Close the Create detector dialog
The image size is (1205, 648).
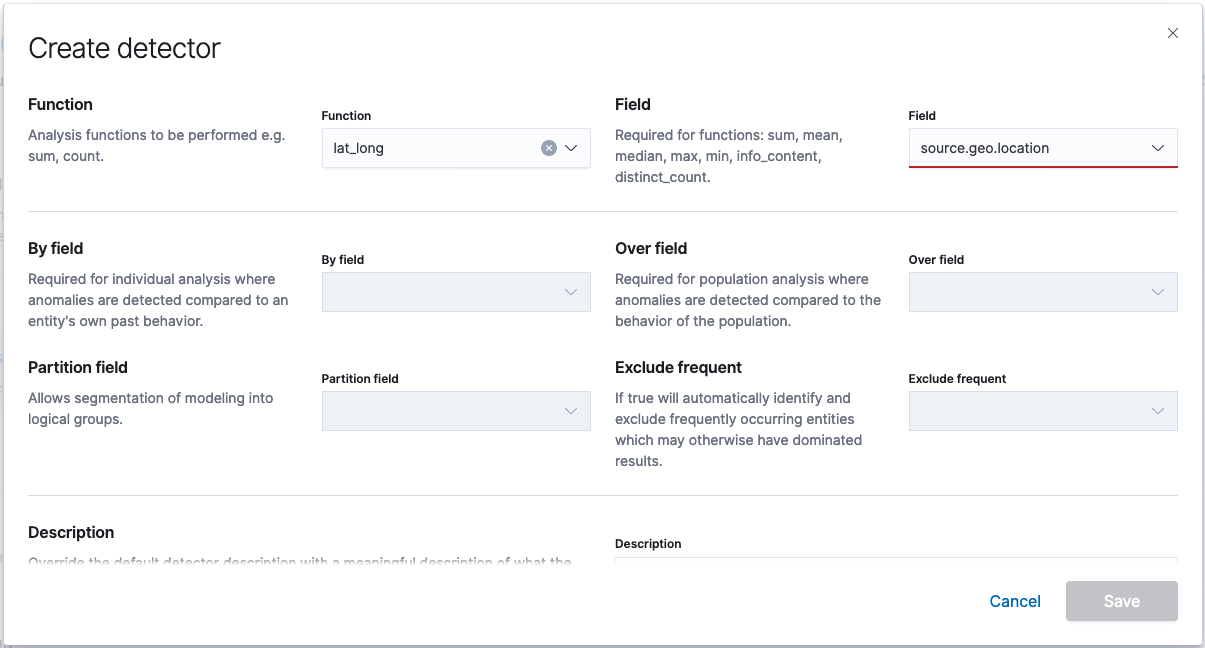click(x=1173, y=33)
